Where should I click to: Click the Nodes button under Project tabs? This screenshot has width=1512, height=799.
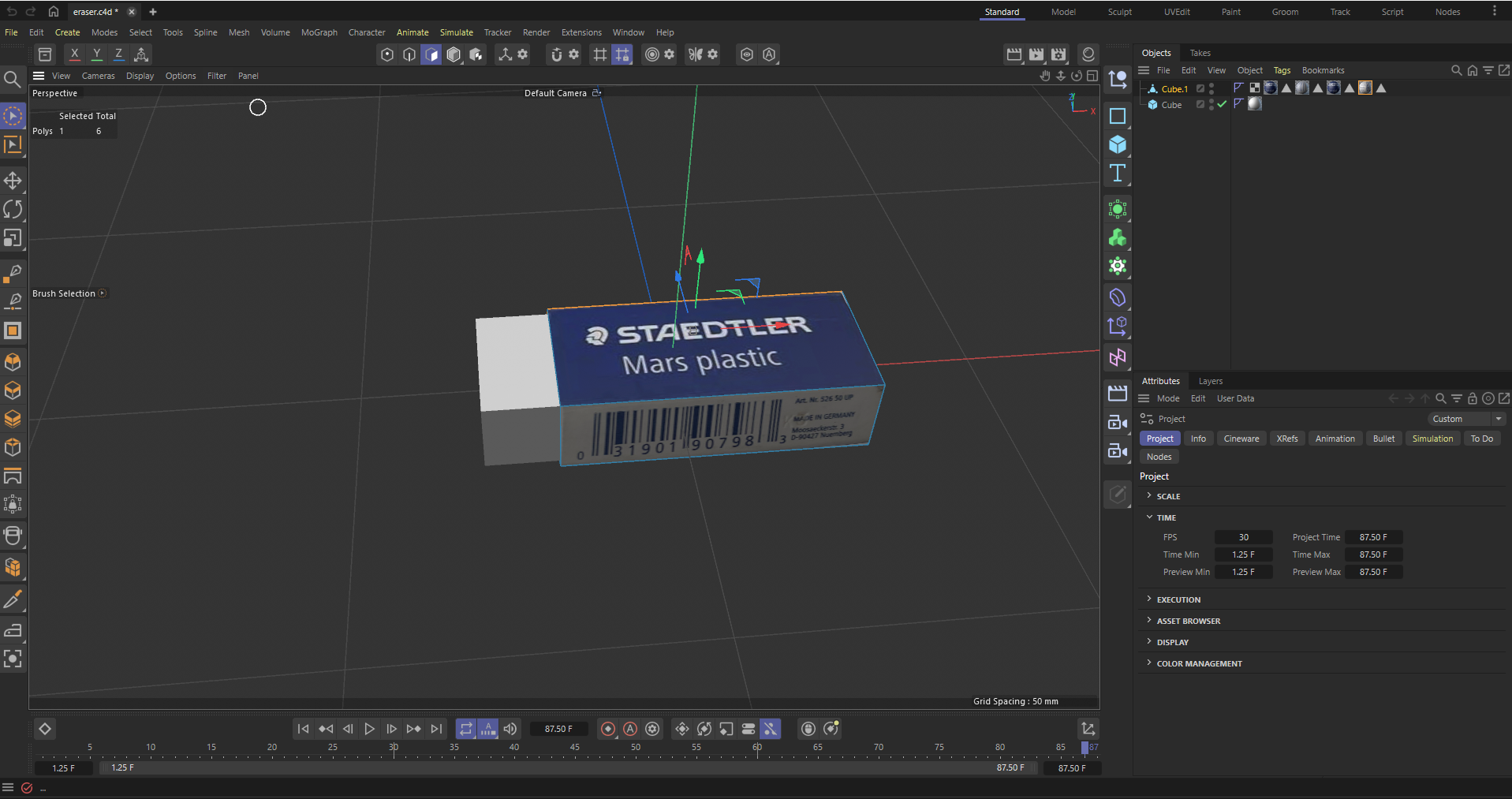tap(1158, 457)
